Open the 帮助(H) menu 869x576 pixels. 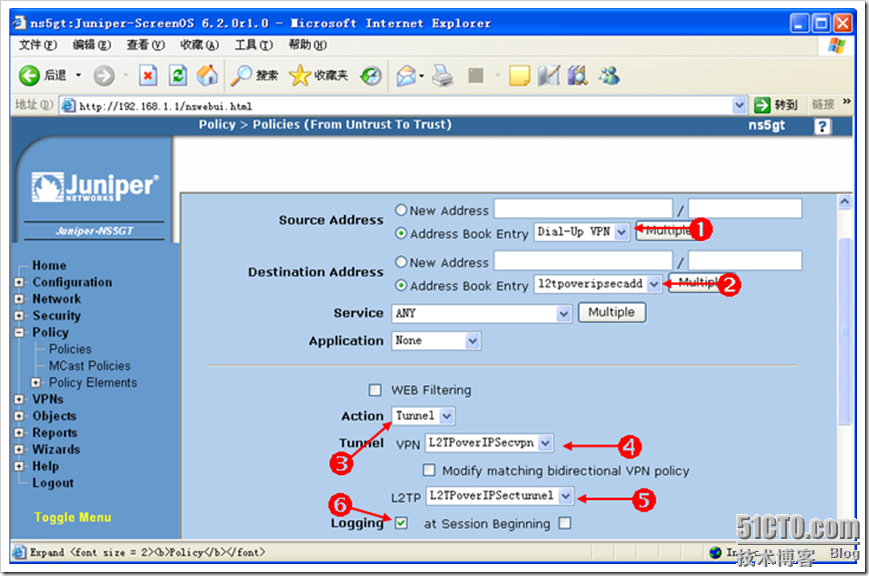pyautogui.click(x=307, y=45)
